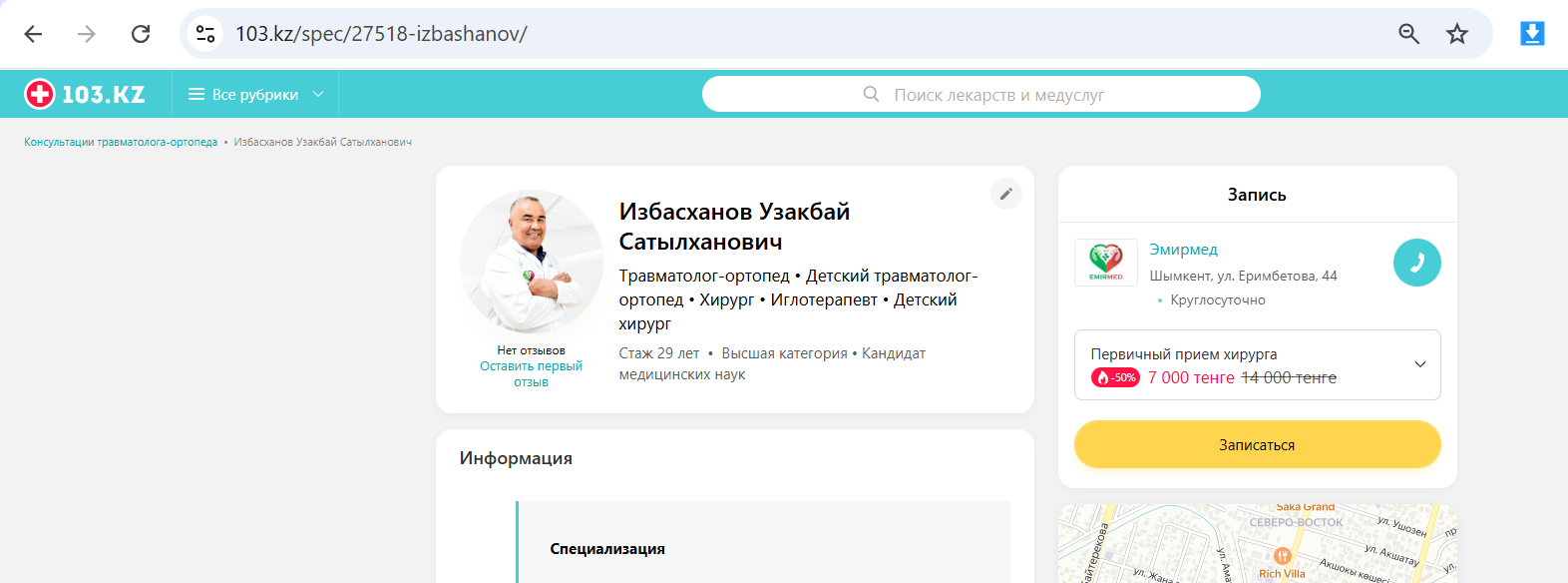Viewport: 1568px width, 583px height.
Task: Click the search magnifier icon in site search
Action: pyautogui.click(x=871, y=94)
